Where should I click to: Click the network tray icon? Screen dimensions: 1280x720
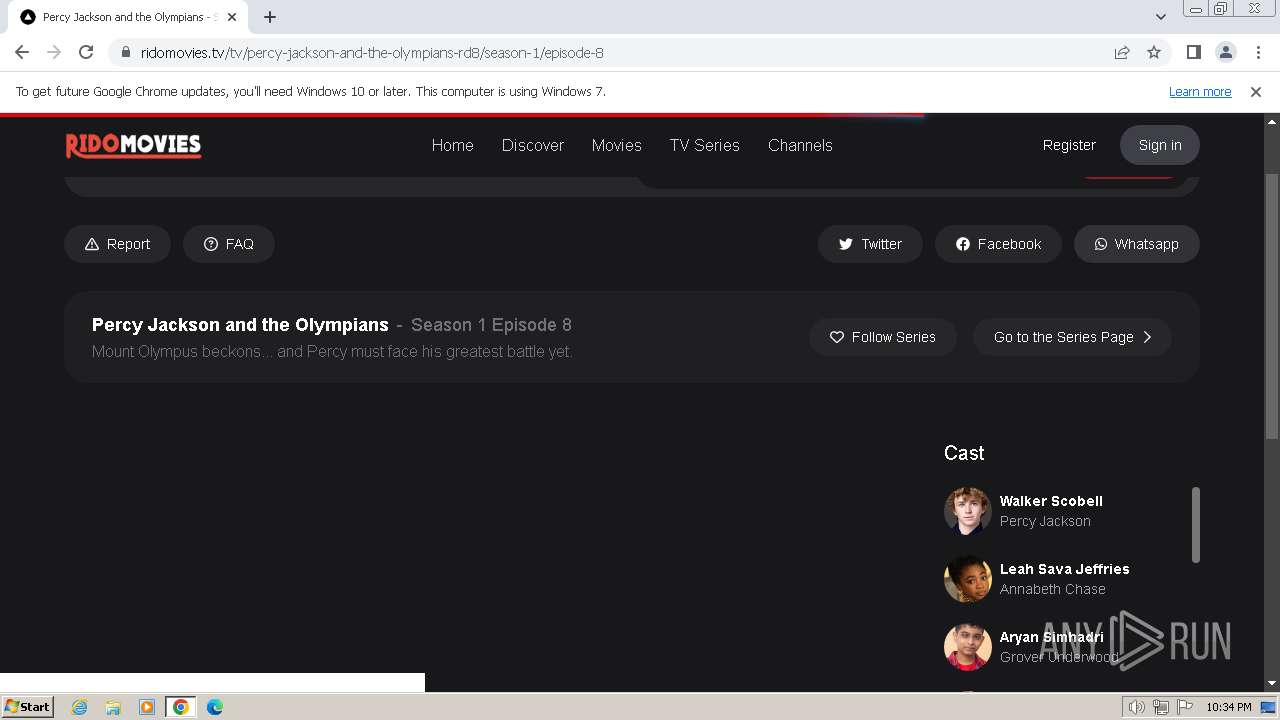(x=1161, y=707)
